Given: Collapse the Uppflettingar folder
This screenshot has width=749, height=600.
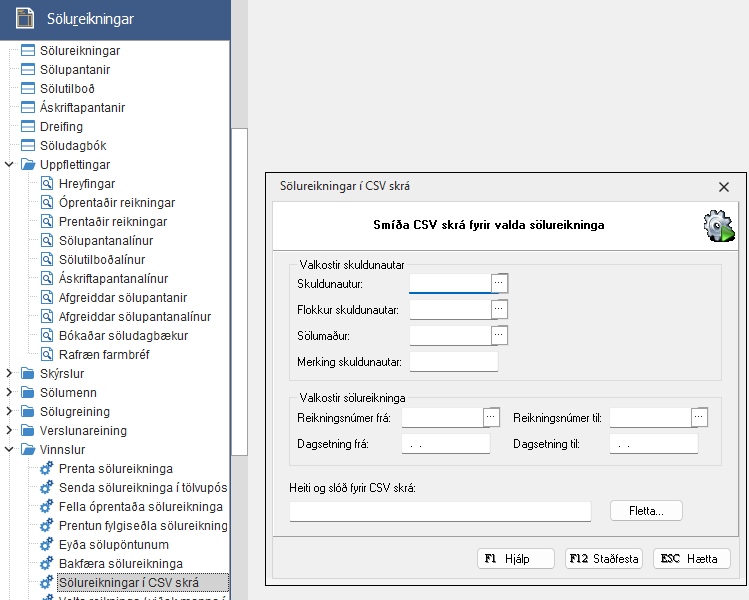Looking at the screenshot, I should 10,165.
